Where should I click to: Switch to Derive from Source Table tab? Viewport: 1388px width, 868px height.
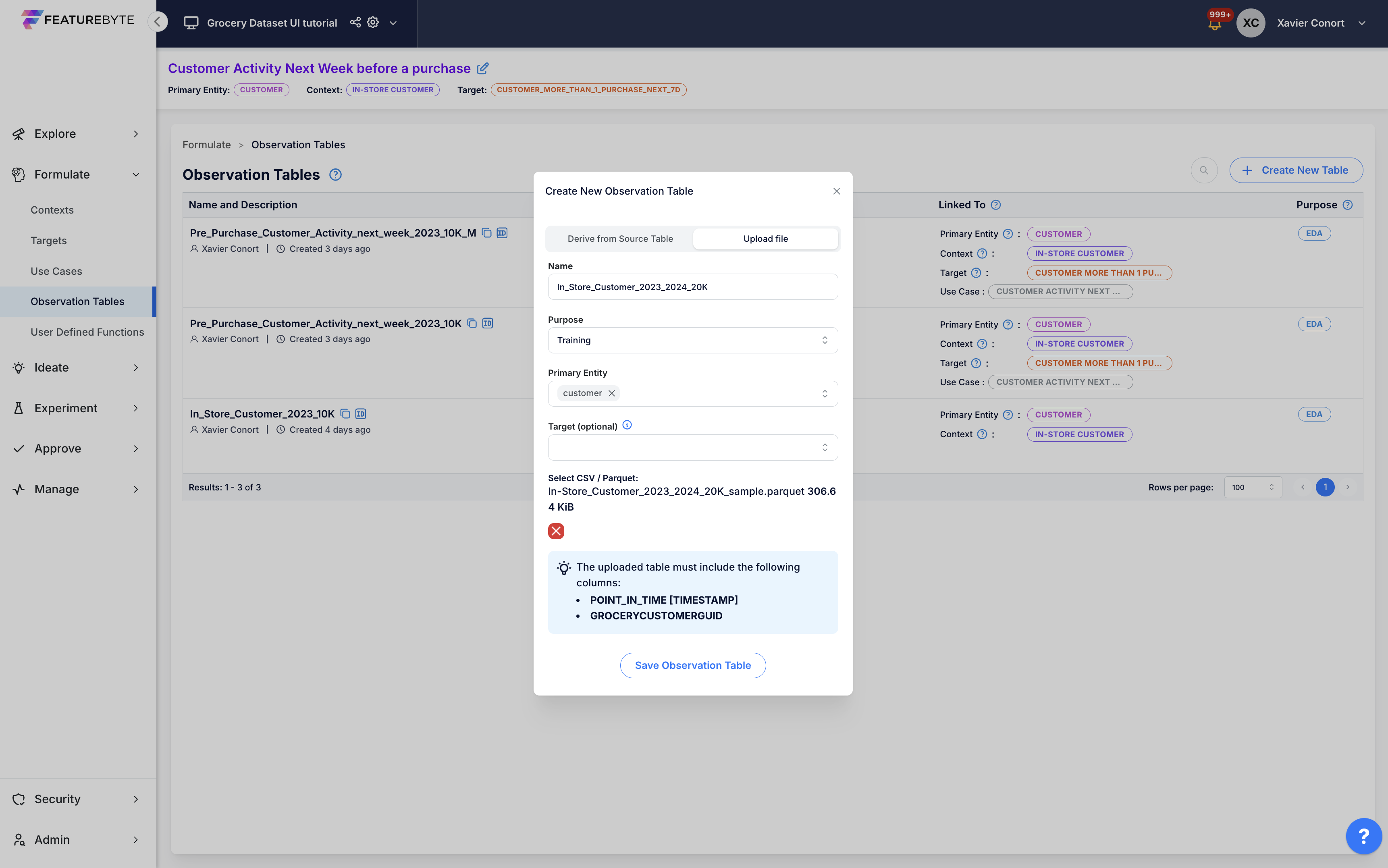(x=620, y=239)
